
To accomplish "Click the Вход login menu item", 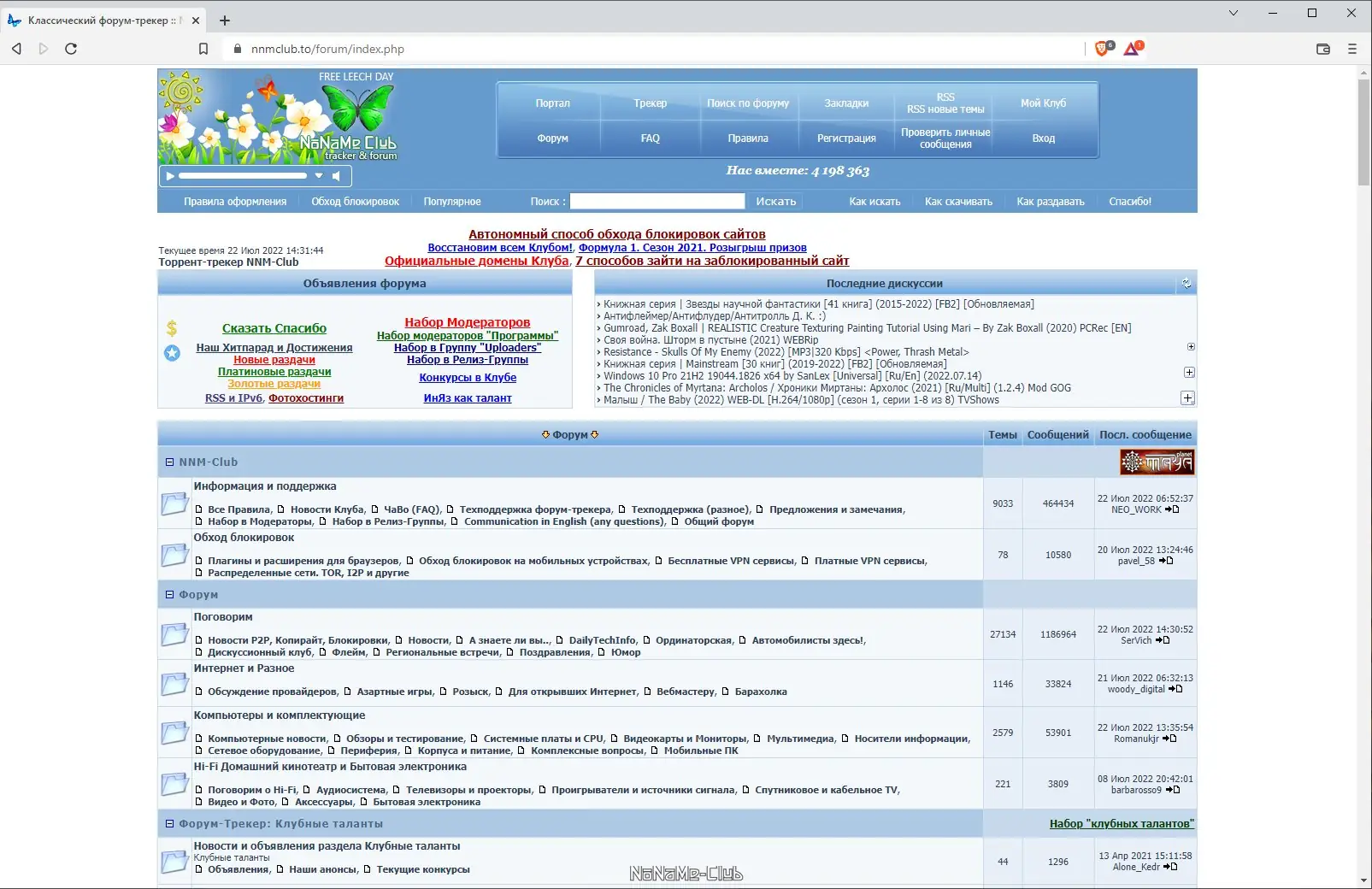I will coord(1043,138).
